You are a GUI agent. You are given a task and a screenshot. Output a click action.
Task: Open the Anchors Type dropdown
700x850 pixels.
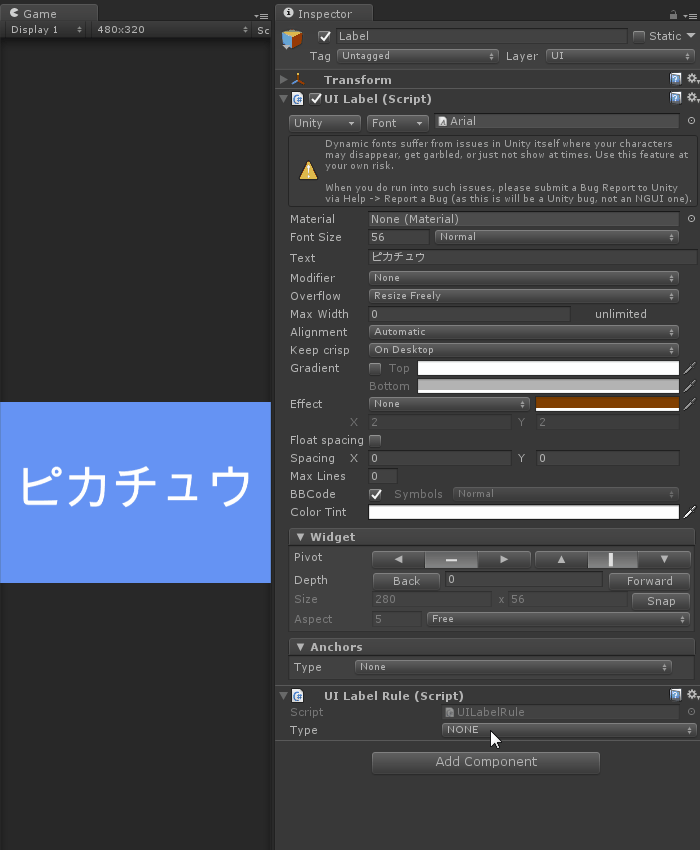click(x=513, y=667)
